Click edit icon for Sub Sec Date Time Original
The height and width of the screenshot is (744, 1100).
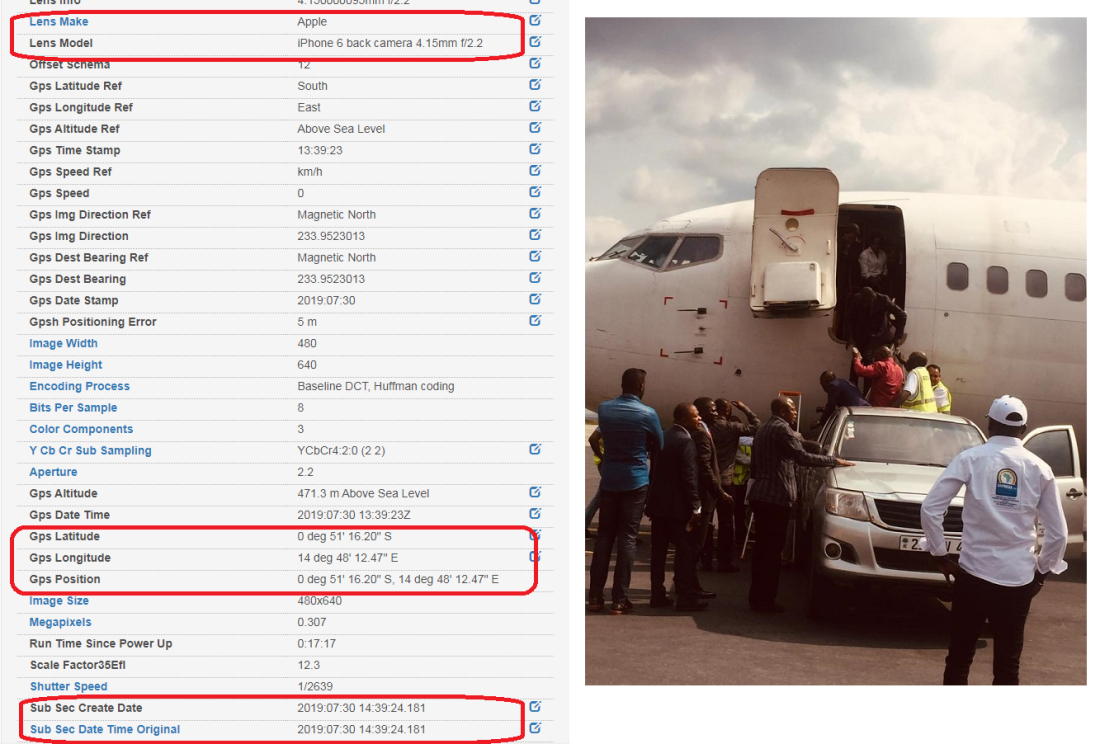click(535, 729)
